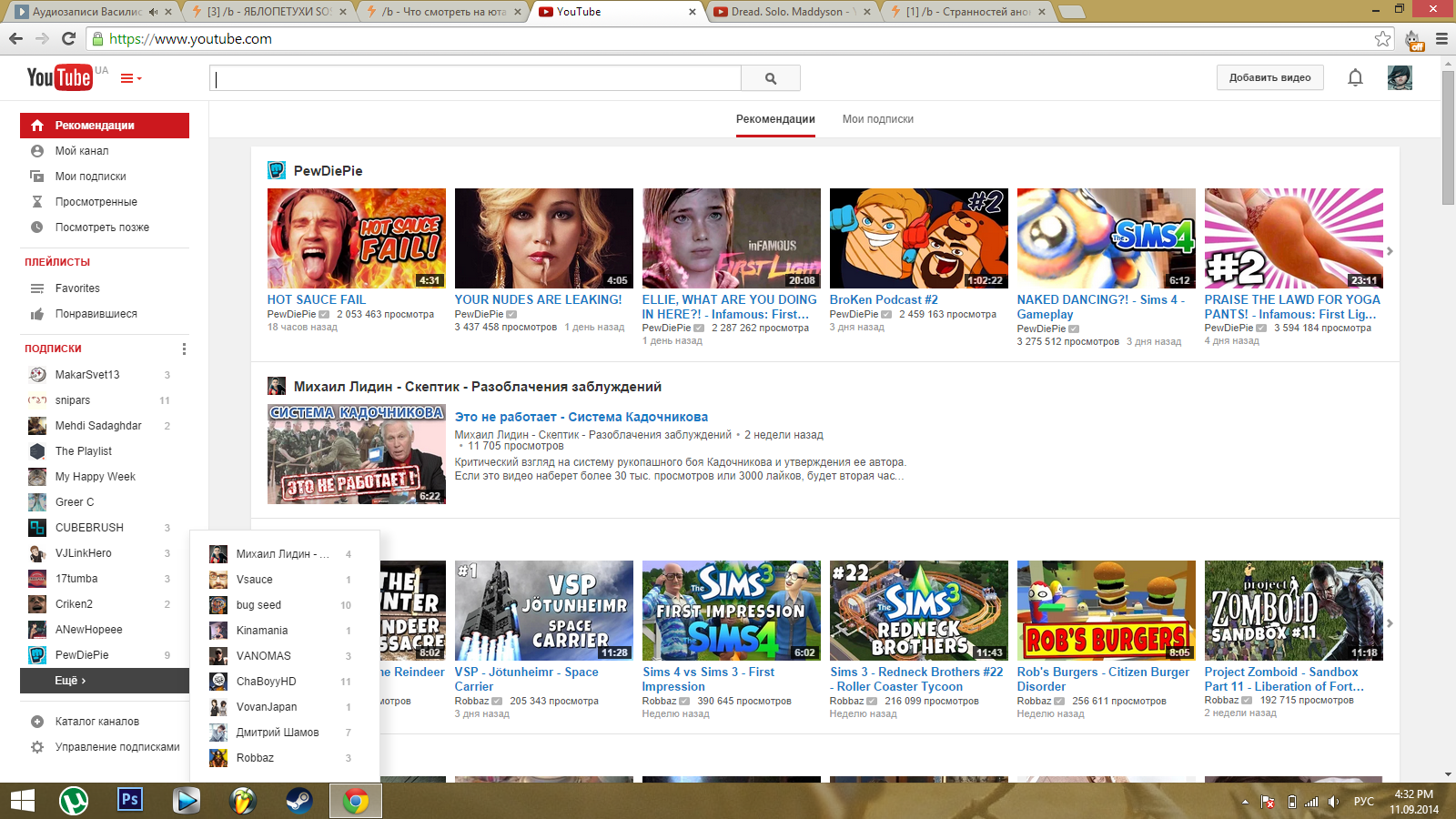Viewport: 1456px width, 819px height.
Task: Click the Каталог каналов plus icon
Action: tap(37, 722)
